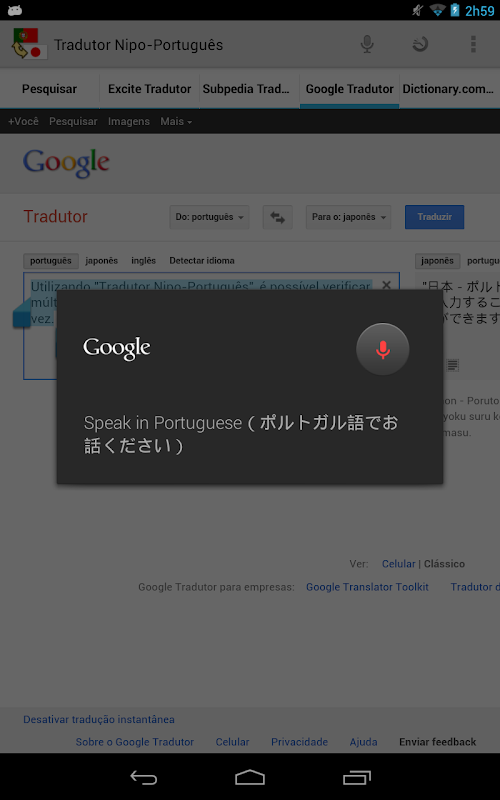Select Detectar idioma option

pos(202,261)
